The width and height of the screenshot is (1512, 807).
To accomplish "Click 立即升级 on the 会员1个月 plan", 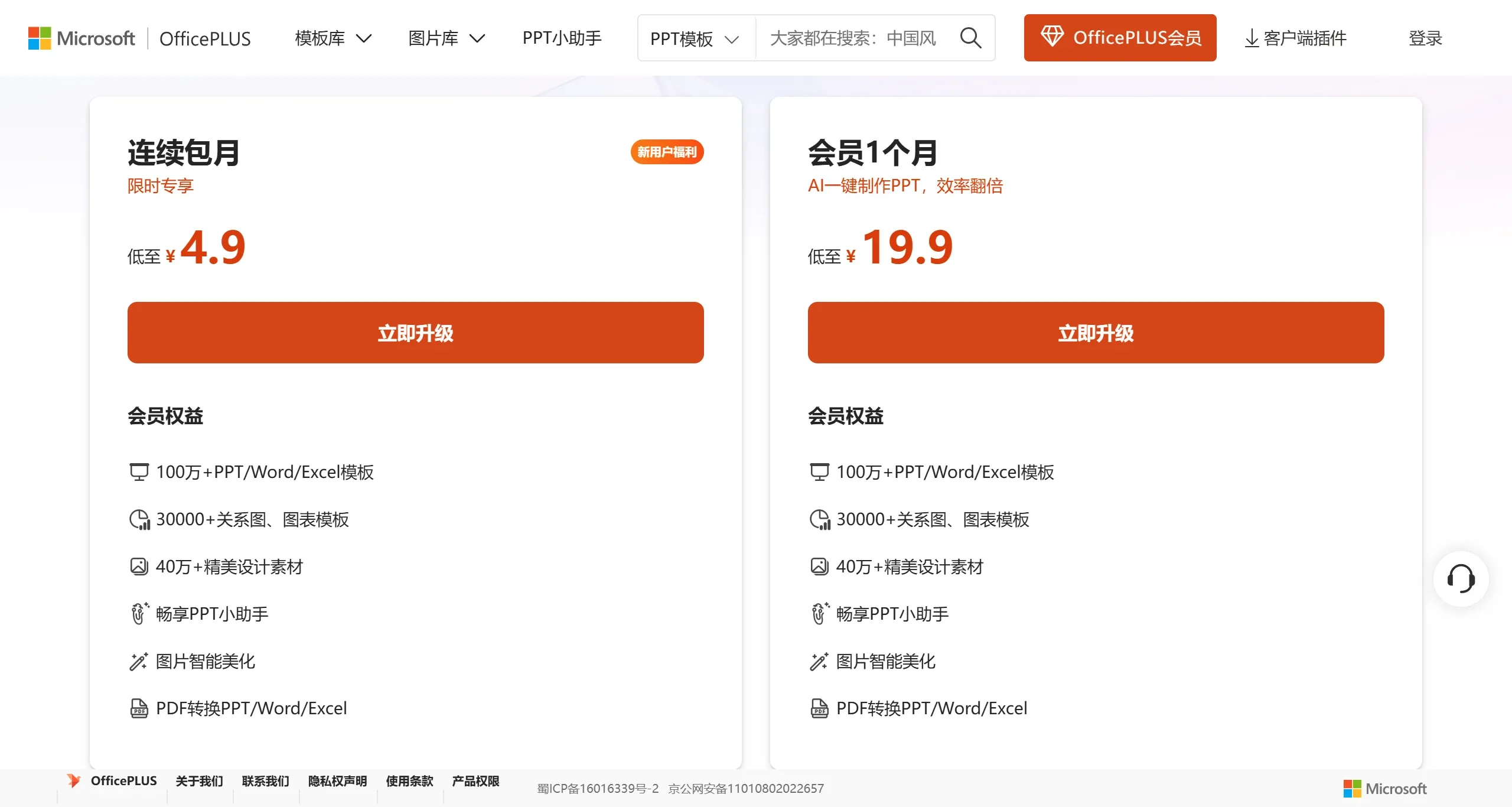I will (x=1096, y=332).
